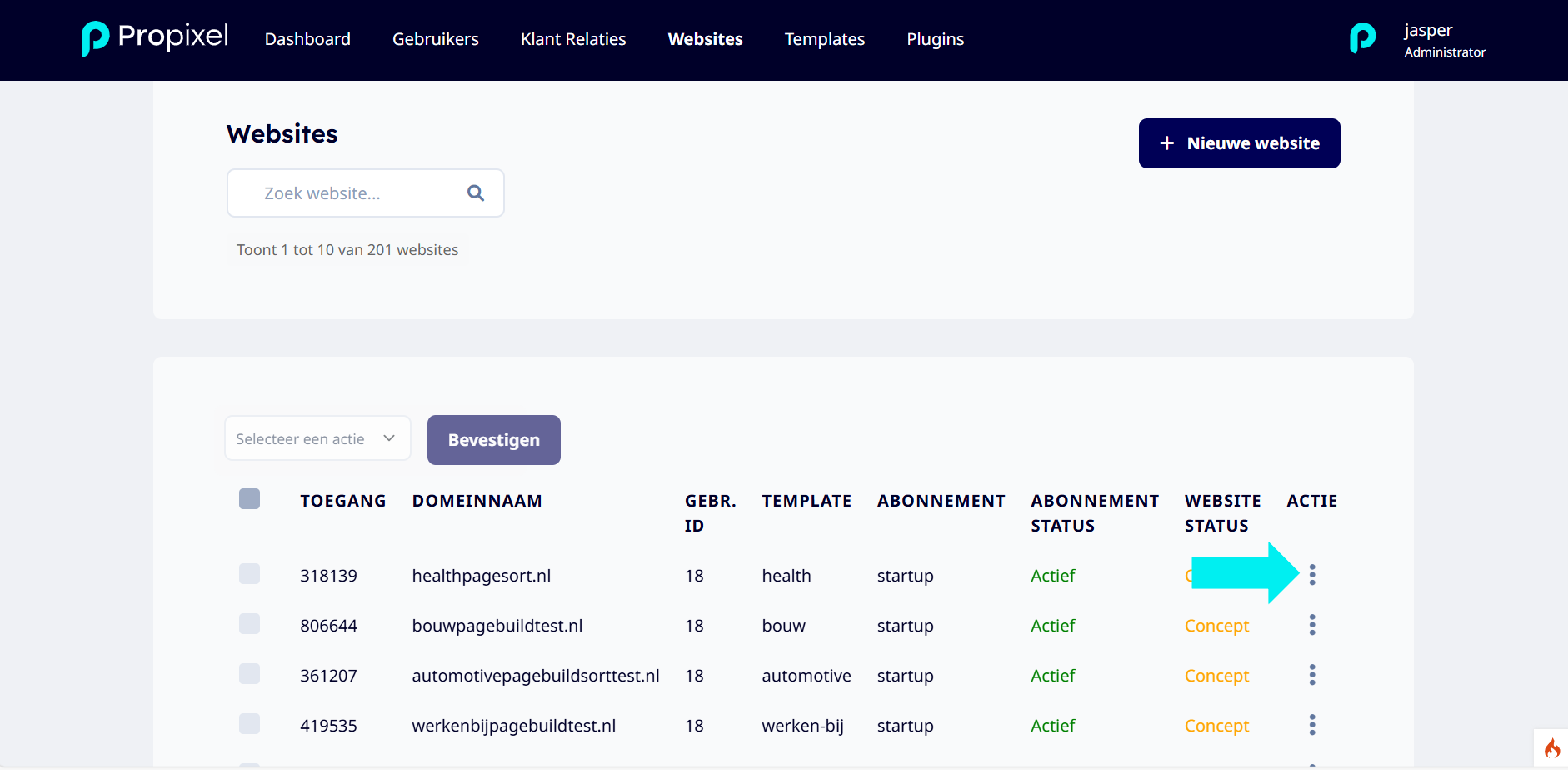Click the Websites page heading
This screenshot has width=1568, height=770.
click(282, 133)
